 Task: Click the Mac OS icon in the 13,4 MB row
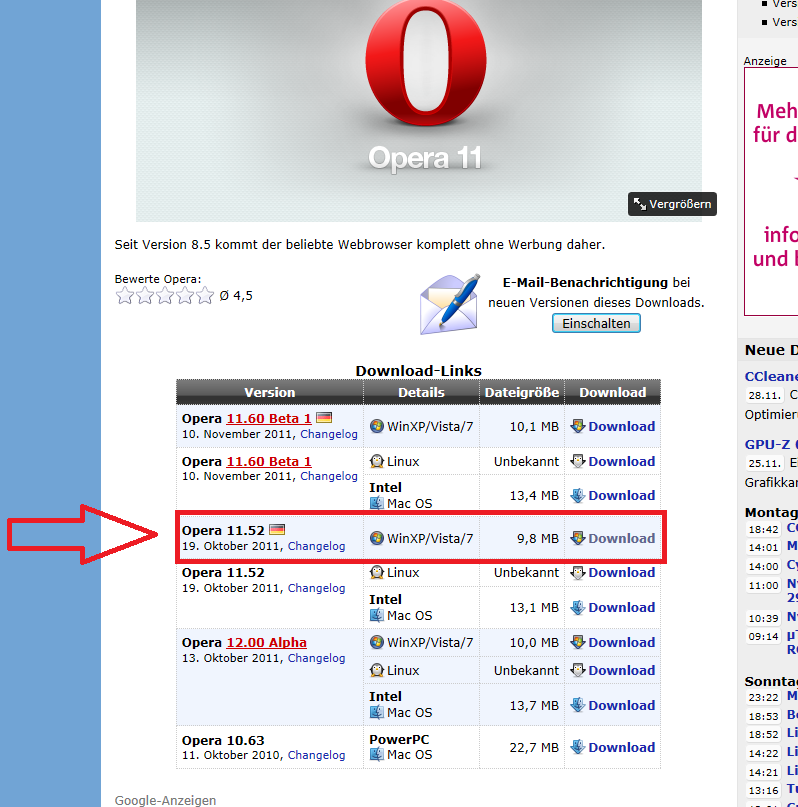click(377, 503)
